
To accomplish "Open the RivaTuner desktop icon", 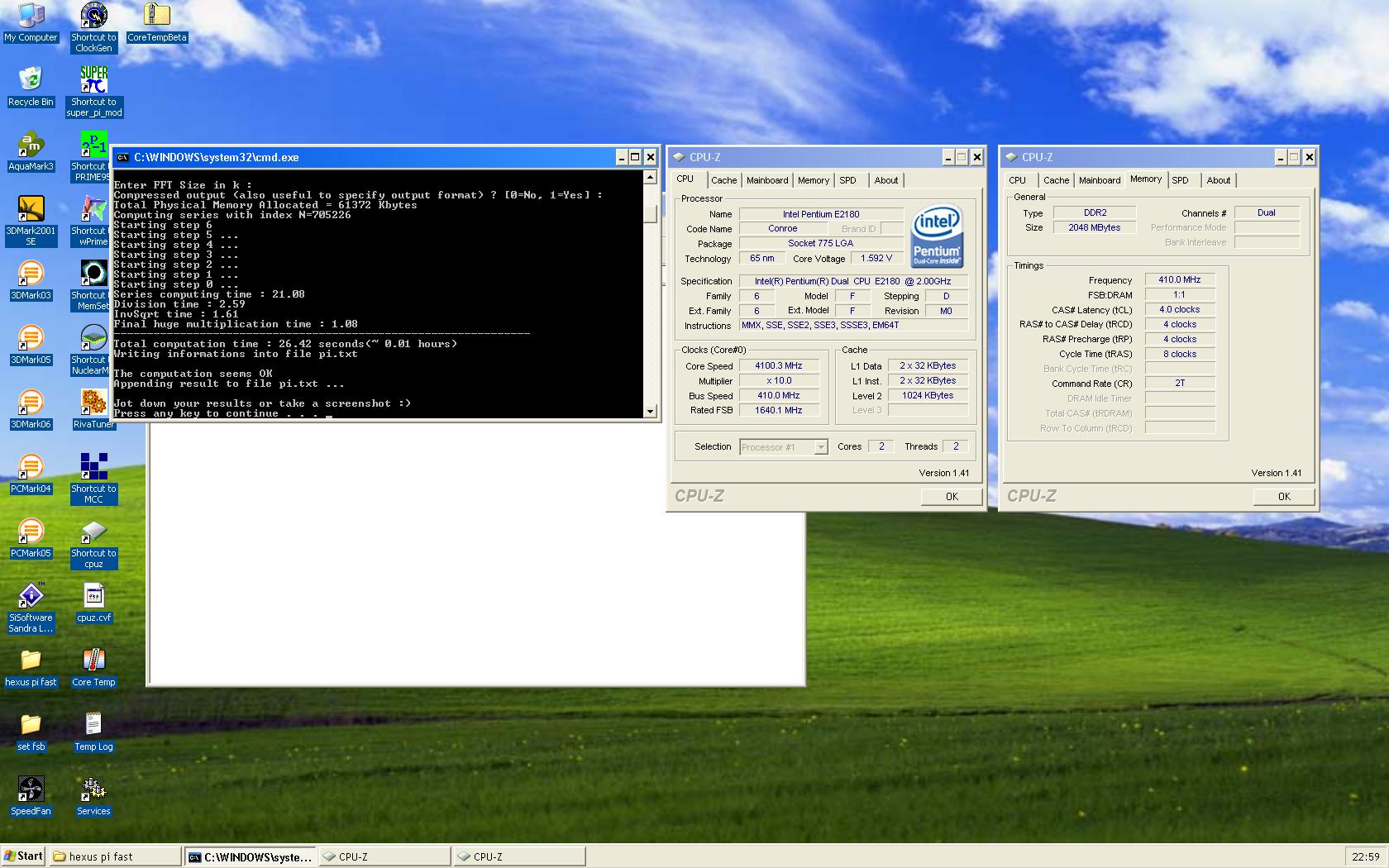I will (x=93, y=409).
